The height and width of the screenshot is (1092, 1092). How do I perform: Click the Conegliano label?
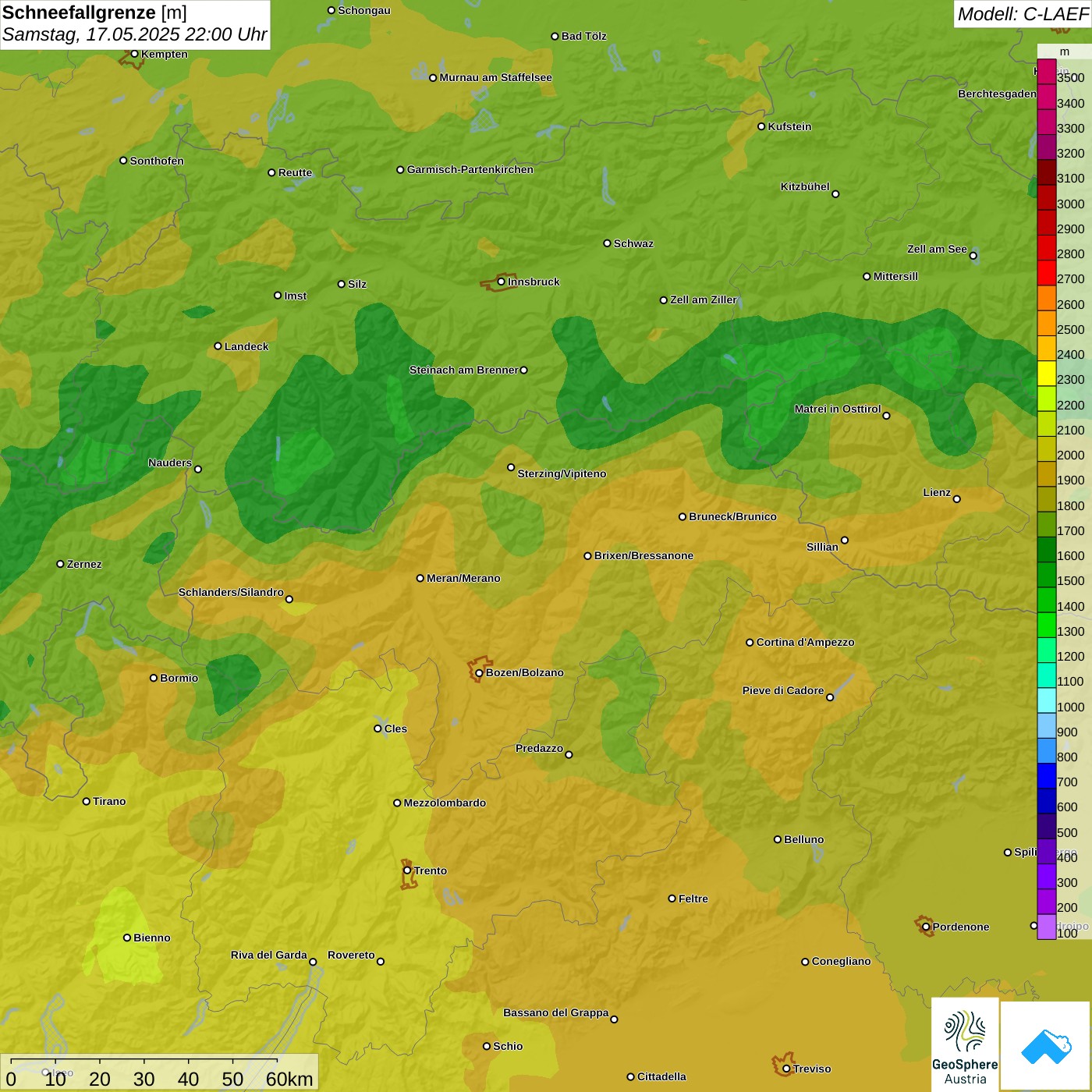tap(842, 961)
